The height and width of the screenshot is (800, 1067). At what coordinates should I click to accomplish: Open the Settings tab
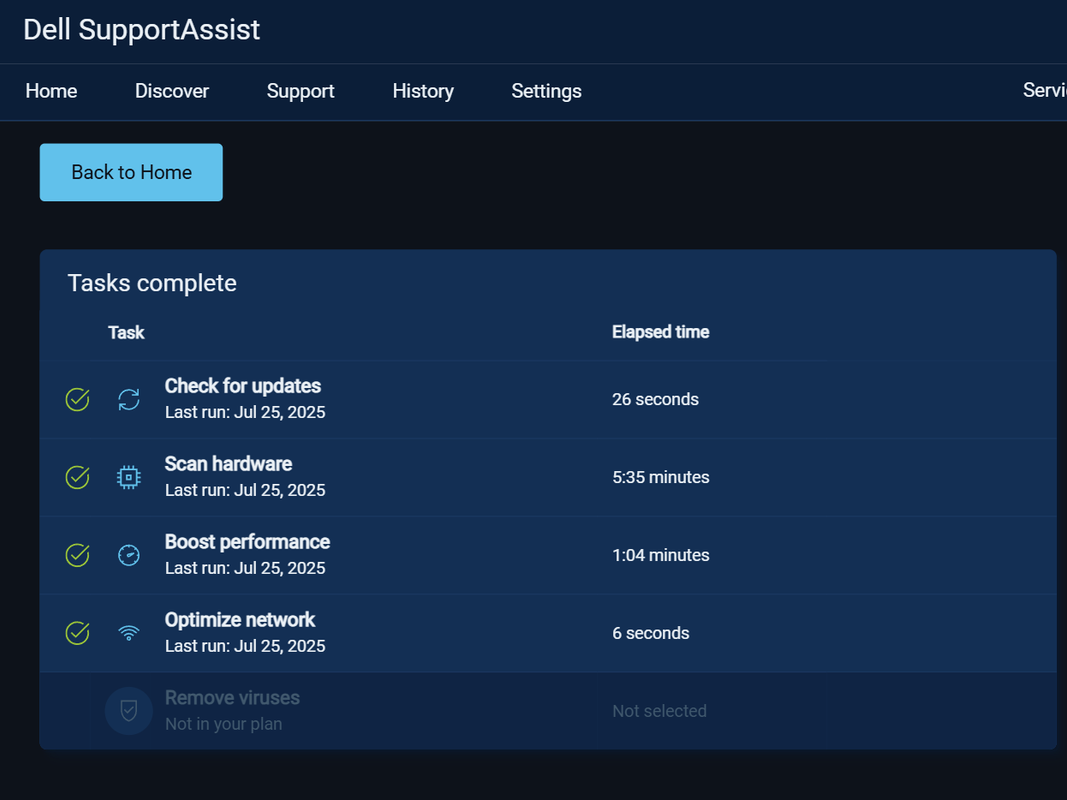546,91
